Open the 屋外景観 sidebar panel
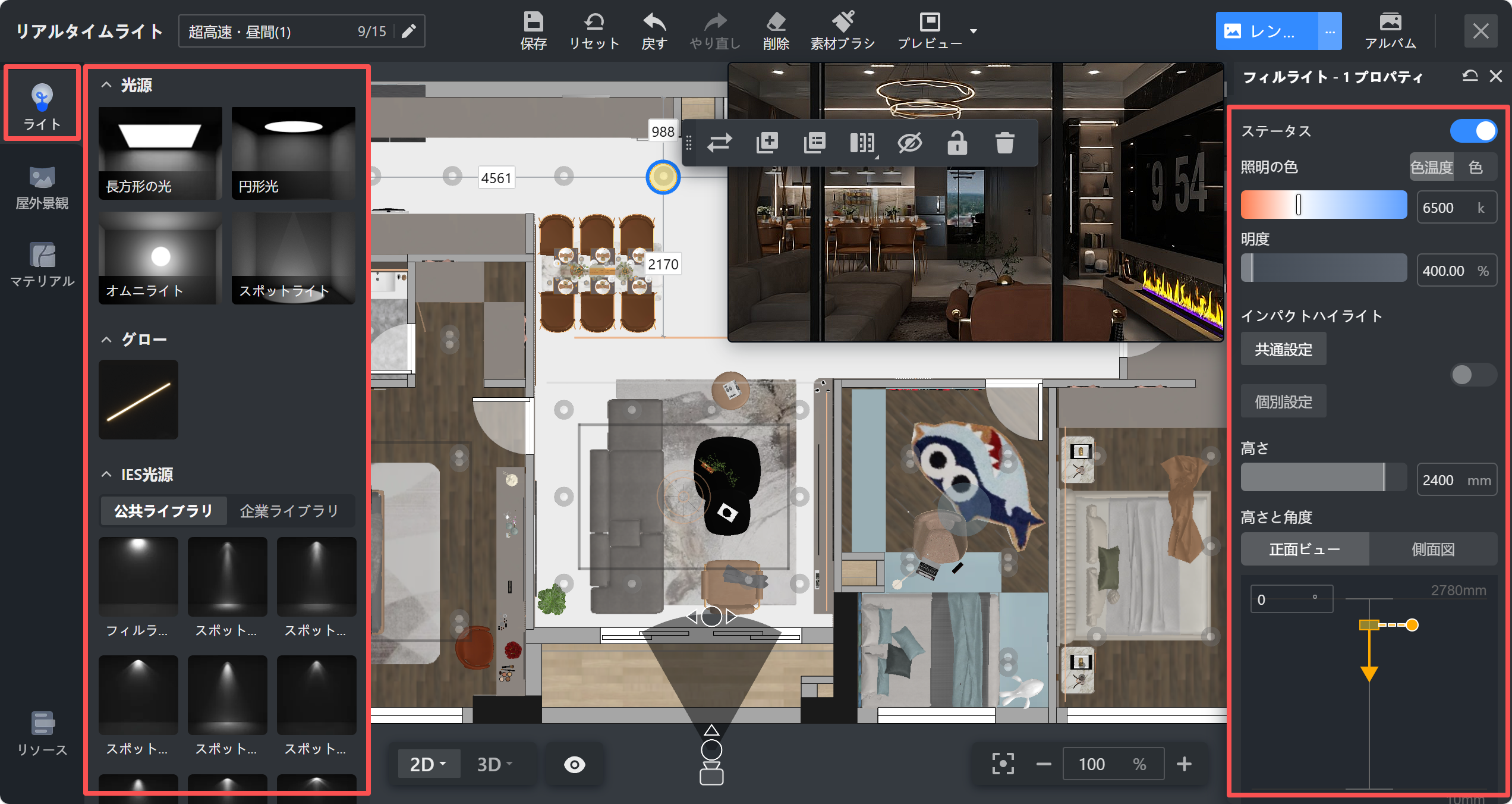 (x=42, y=187)
